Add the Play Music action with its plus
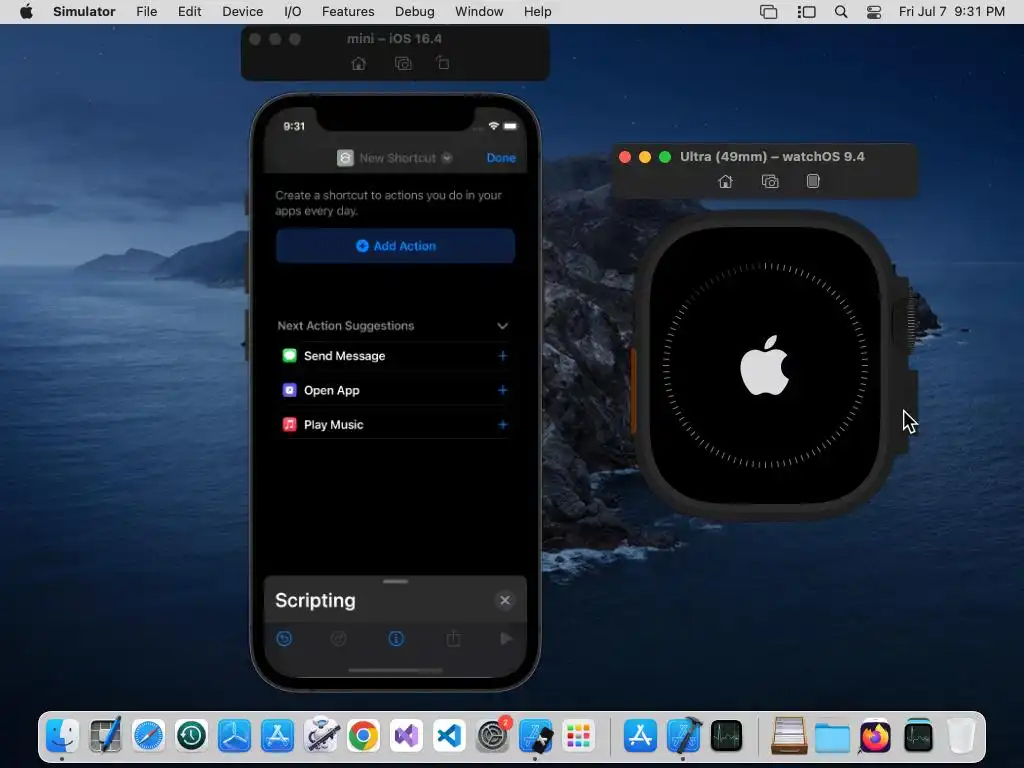1024x768 pixels. point(502,424)
